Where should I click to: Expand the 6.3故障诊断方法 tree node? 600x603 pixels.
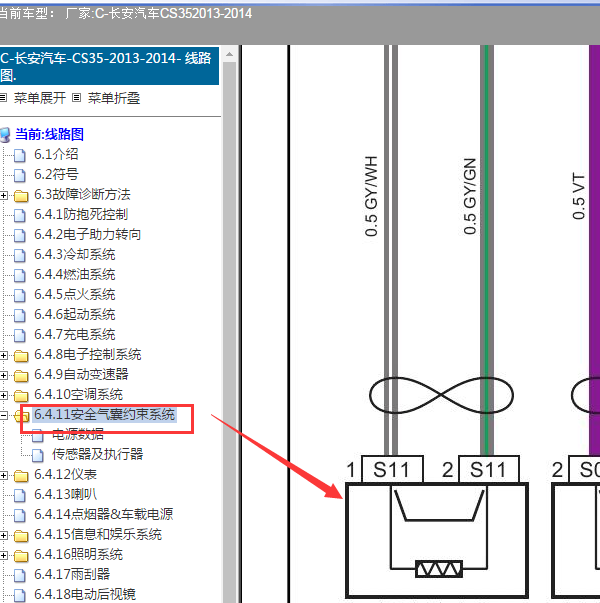click(3, 195)
